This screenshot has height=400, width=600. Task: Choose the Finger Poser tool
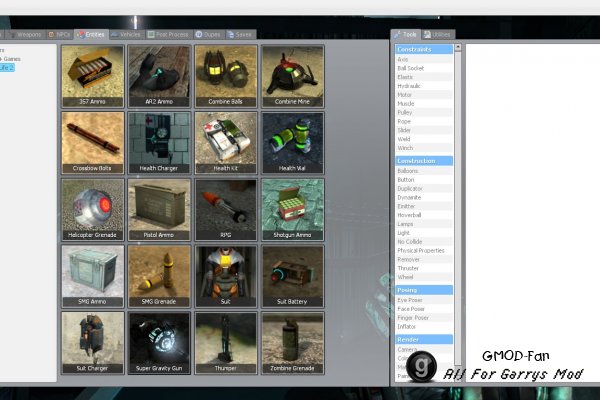point(424,318)
